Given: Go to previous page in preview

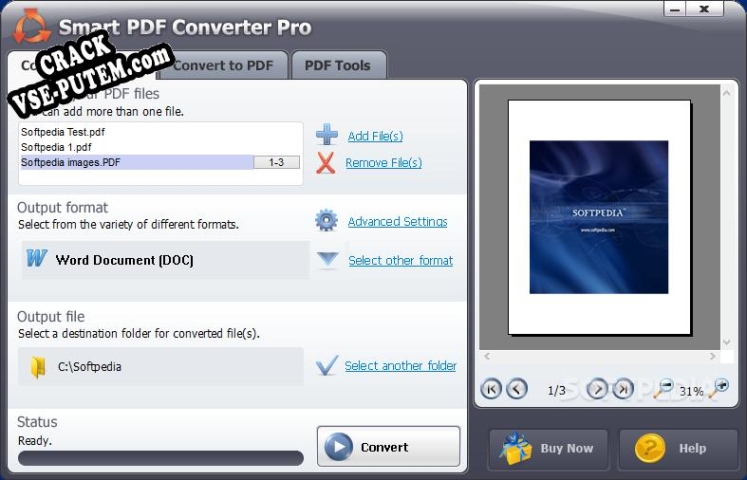Looking at the screenshot, I should pos(517,389).
